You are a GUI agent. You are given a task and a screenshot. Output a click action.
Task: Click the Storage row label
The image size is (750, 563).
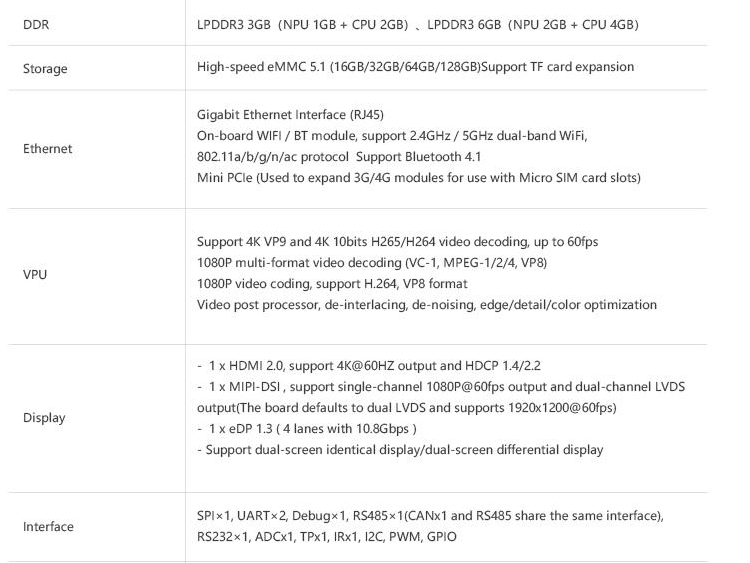[45, 68]
